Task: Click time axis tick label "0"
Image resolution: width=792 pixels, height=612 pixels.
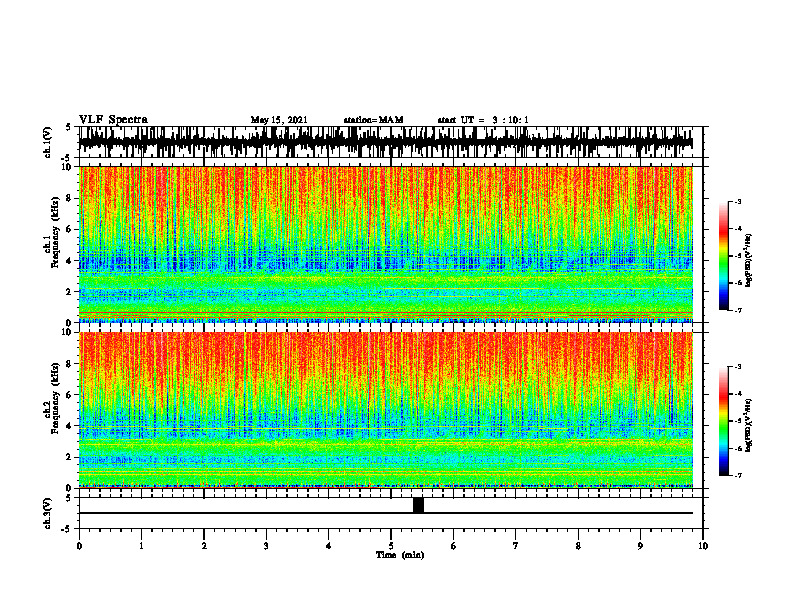Action: click(x=79, y=546)
